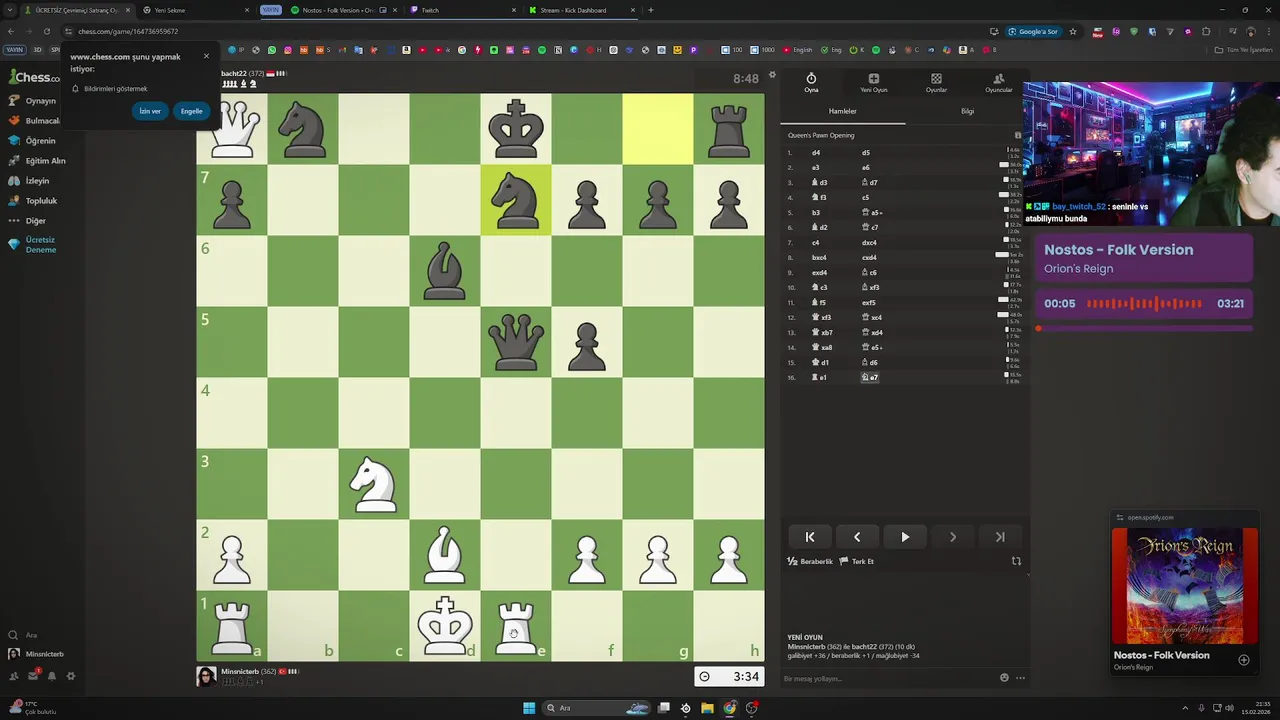
Task: Reload the page
Action: tap(46, 31)
